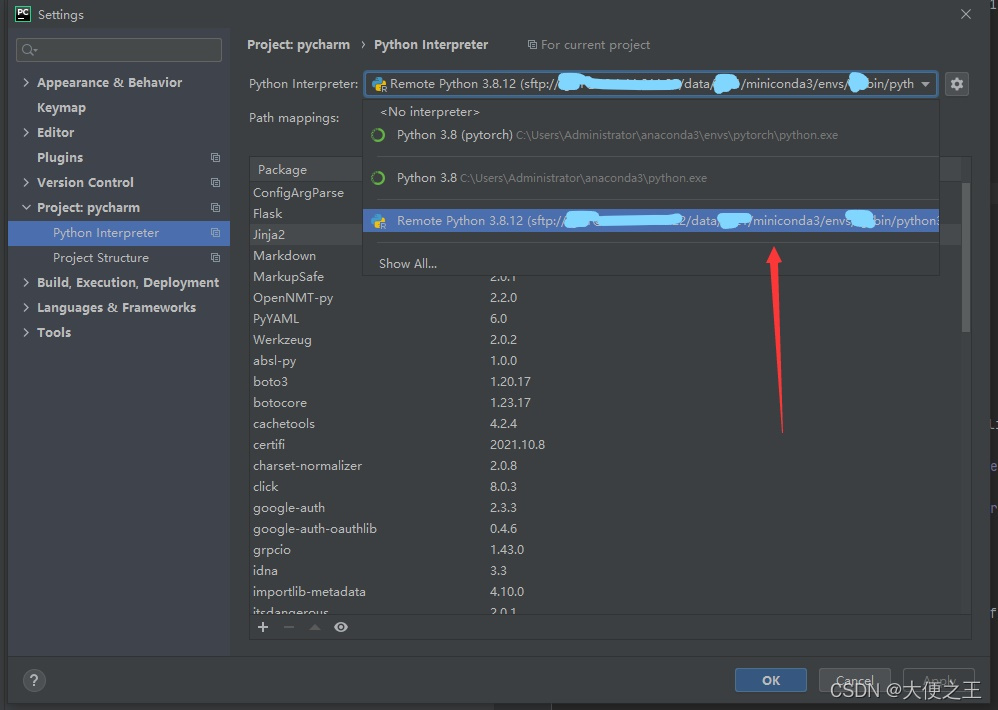Viewport: 998px width, 710px height.
Task: Select the OpenNMT-py package row
Action: (605, 298)
